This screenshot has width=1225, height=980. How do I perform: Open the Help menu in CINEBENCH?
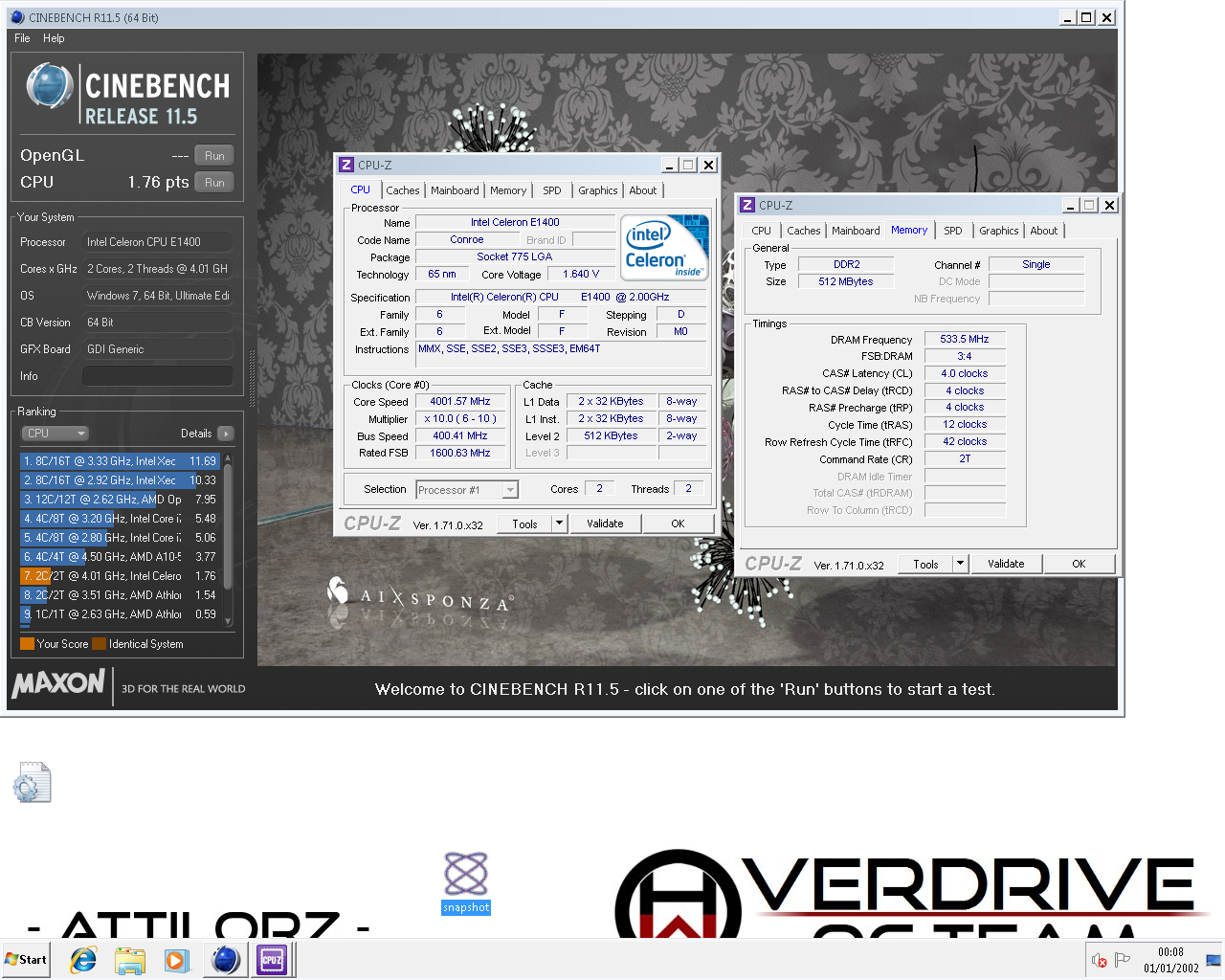[x=54, y=38]
